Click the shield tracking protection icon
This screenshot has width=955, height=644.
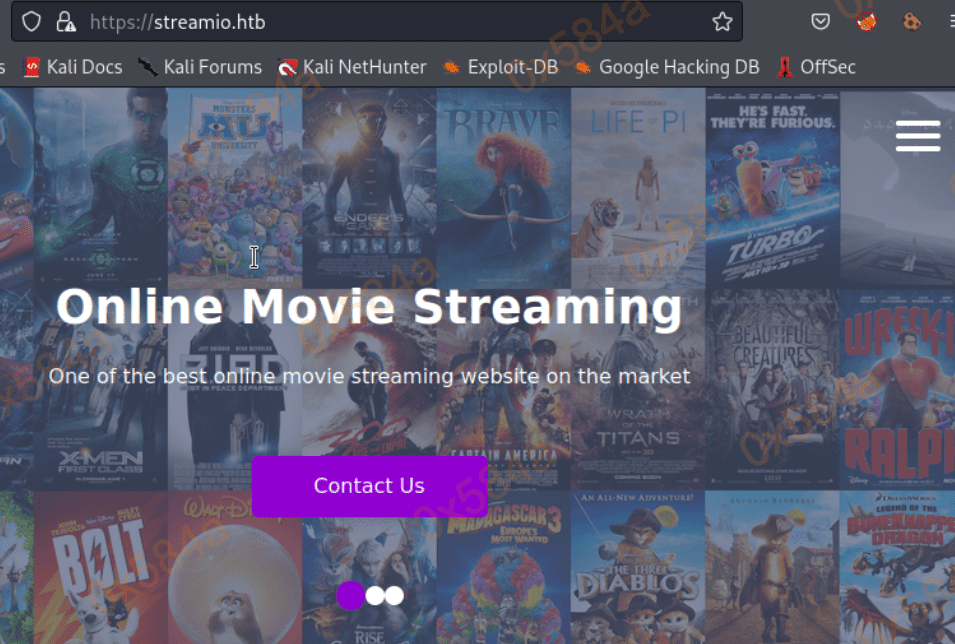pos(32,21)
